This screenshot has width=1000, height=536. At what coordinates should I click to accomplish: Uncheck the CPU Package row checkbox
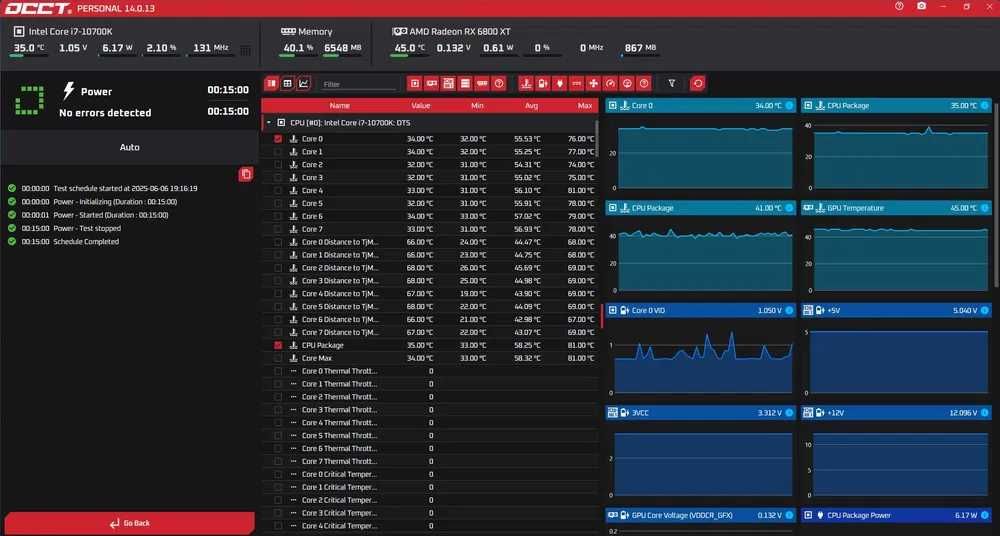pyautogui.click(x=278, y=345)
